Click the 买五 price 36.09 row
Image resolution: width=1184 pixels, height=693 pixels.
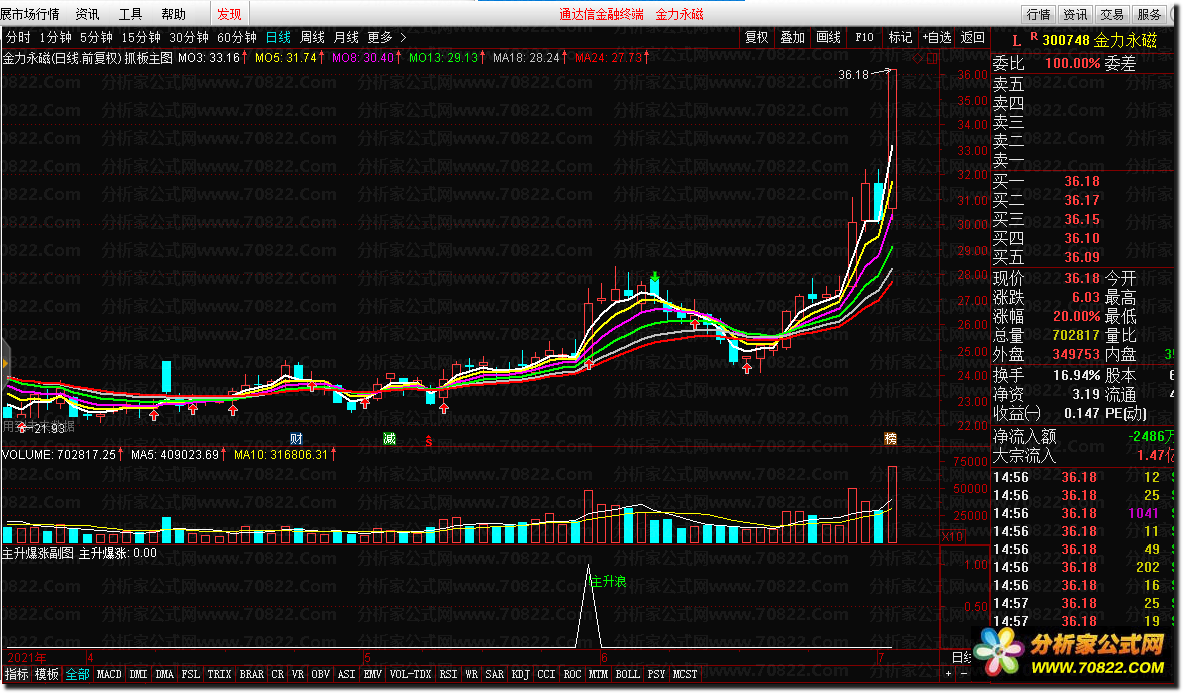coord(1083,257)
